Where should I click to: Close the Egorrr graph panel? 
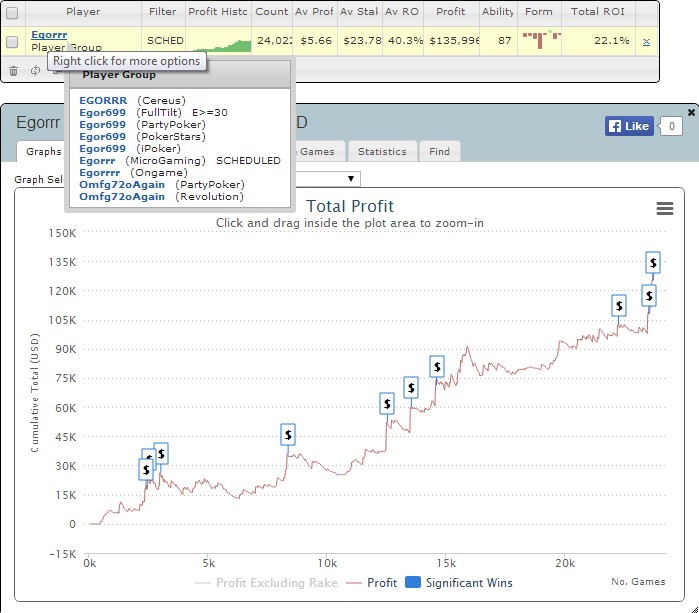[691, 112]
